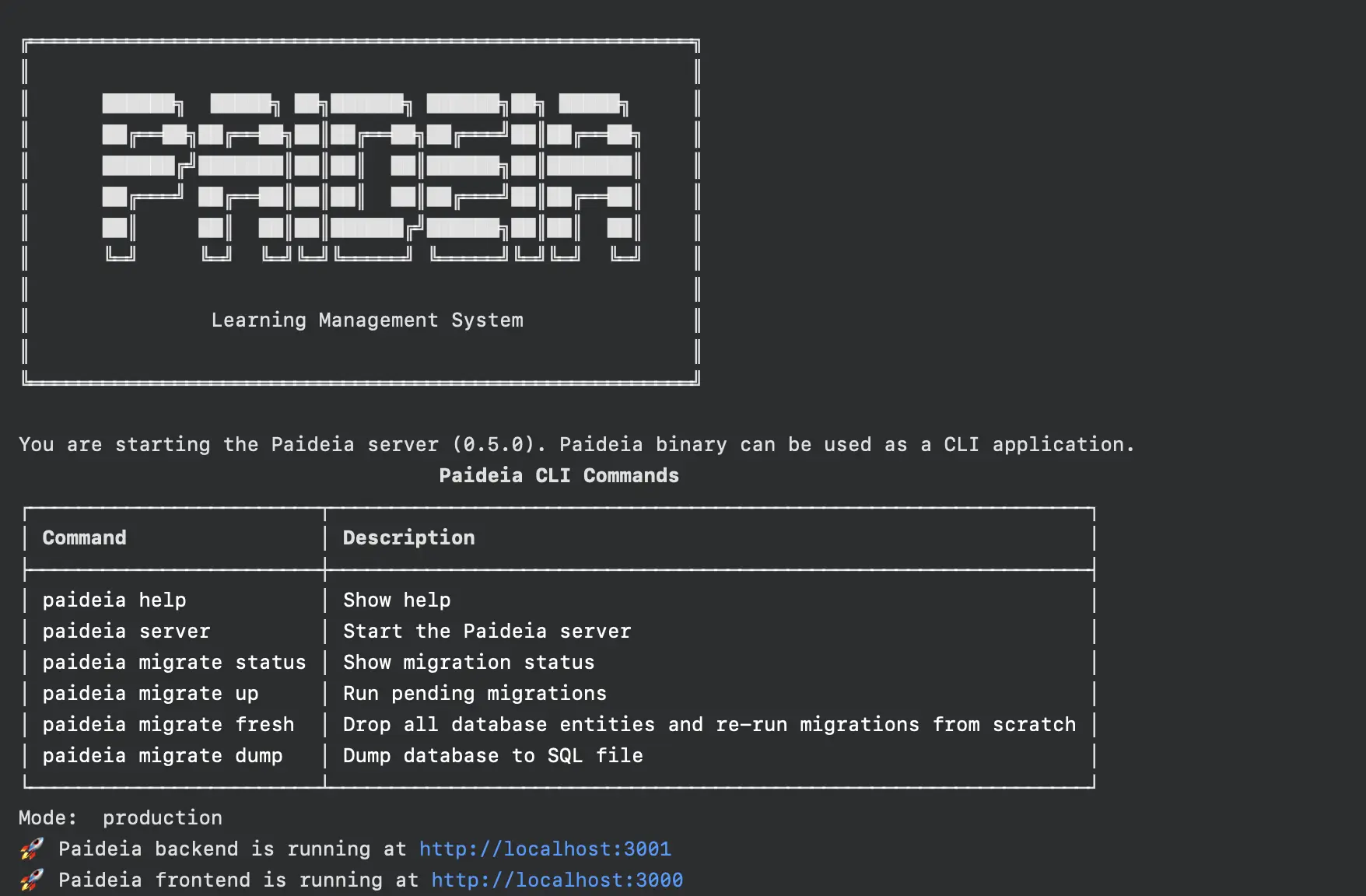This screenshot has width=1366, height=896.
Task: Open the frontend link http://localhost:3000
Action: coord(557,880)
